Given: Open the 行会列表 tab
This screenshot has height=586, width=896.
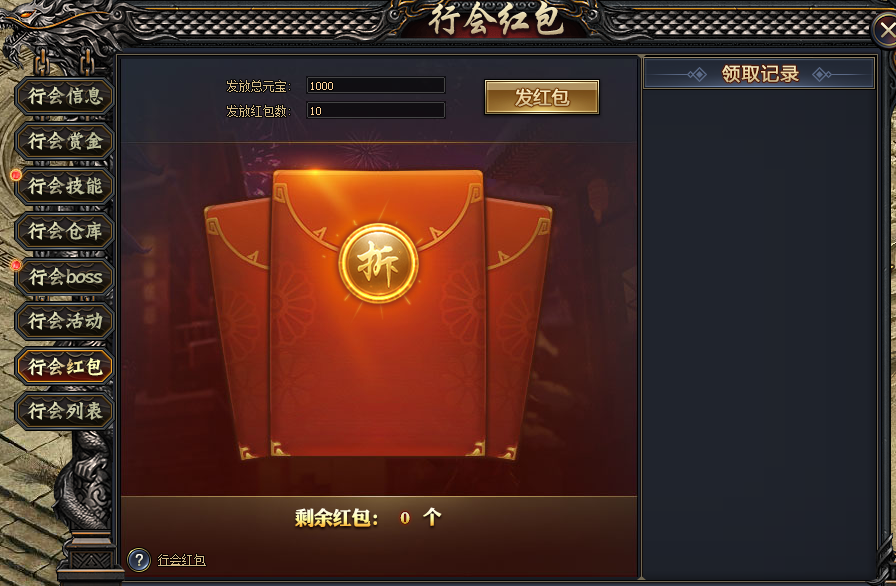Looking at the screenshot, I should pos(65,411).
